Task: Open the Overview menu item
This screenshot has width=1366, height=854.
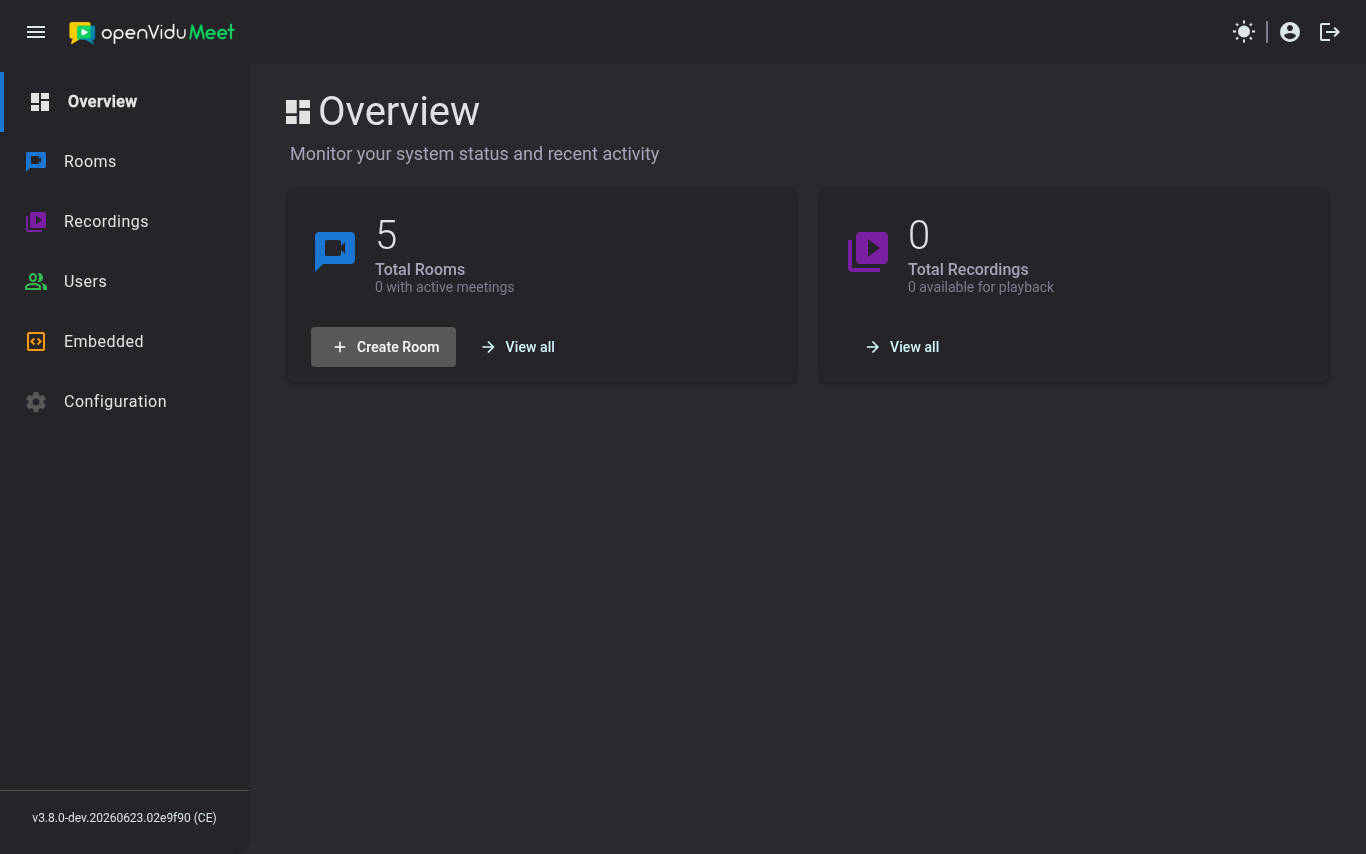Action: coord(126,102)
